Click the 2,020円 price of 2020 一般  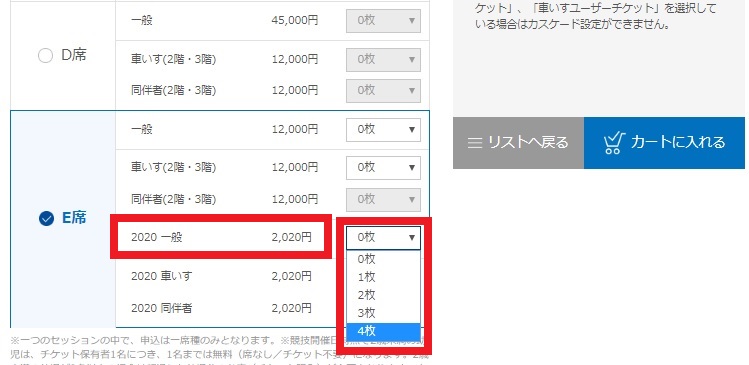coord(291,237)
